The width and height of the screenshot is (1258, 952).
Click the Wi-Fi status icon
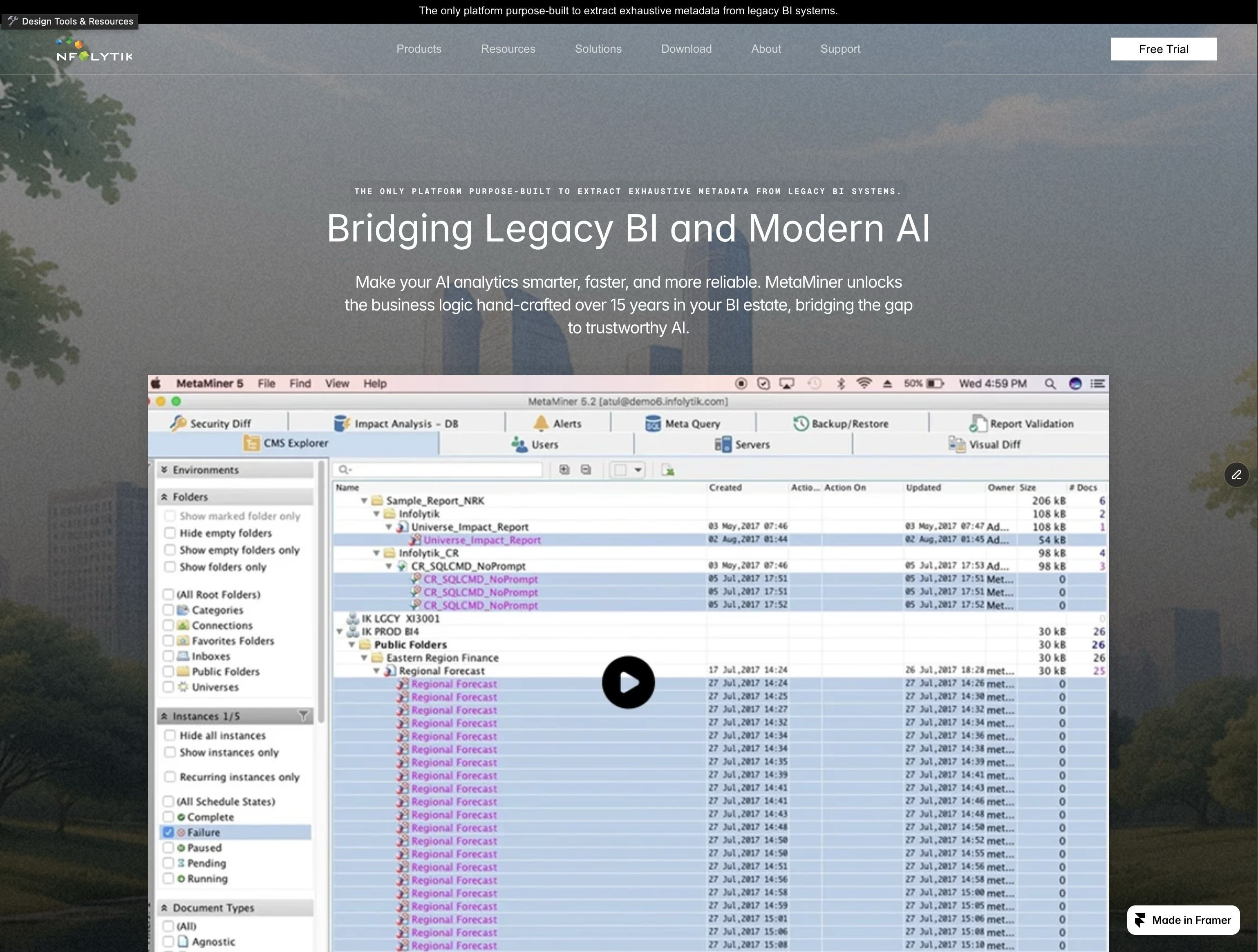tap(864, 383)
